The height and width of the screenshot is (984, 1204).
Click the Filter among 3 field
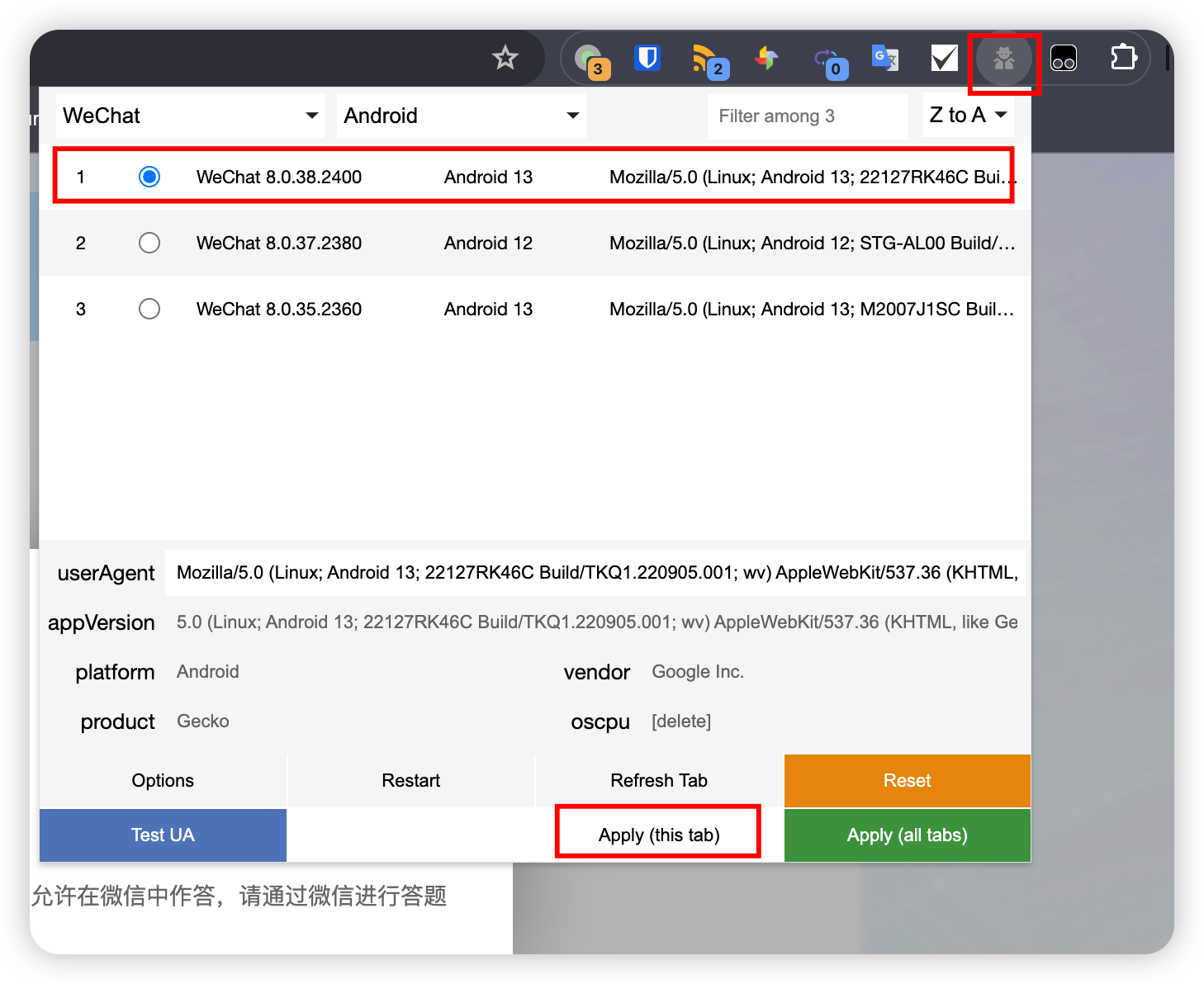(808, 116)
